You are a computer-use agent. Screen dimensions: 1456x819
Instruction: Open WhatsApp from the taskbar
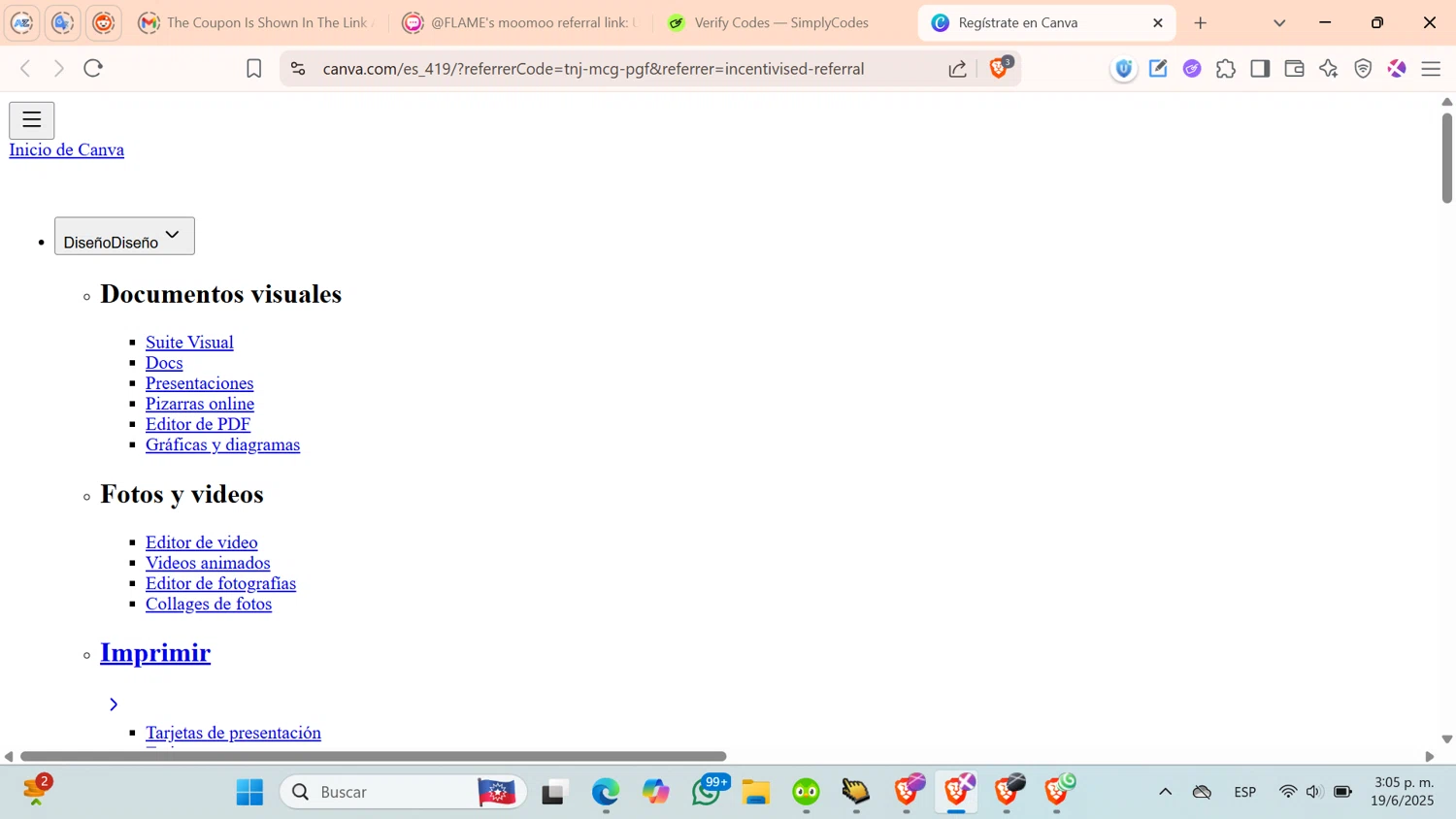pos(707,792)
